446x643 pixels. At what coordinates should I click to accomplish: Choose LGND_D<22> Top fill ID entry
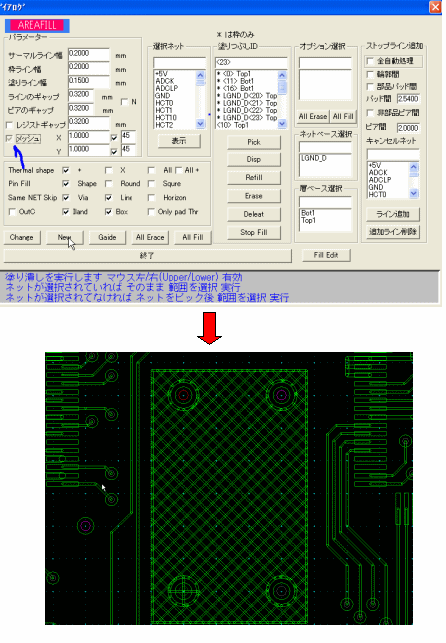tap(247, 110)
